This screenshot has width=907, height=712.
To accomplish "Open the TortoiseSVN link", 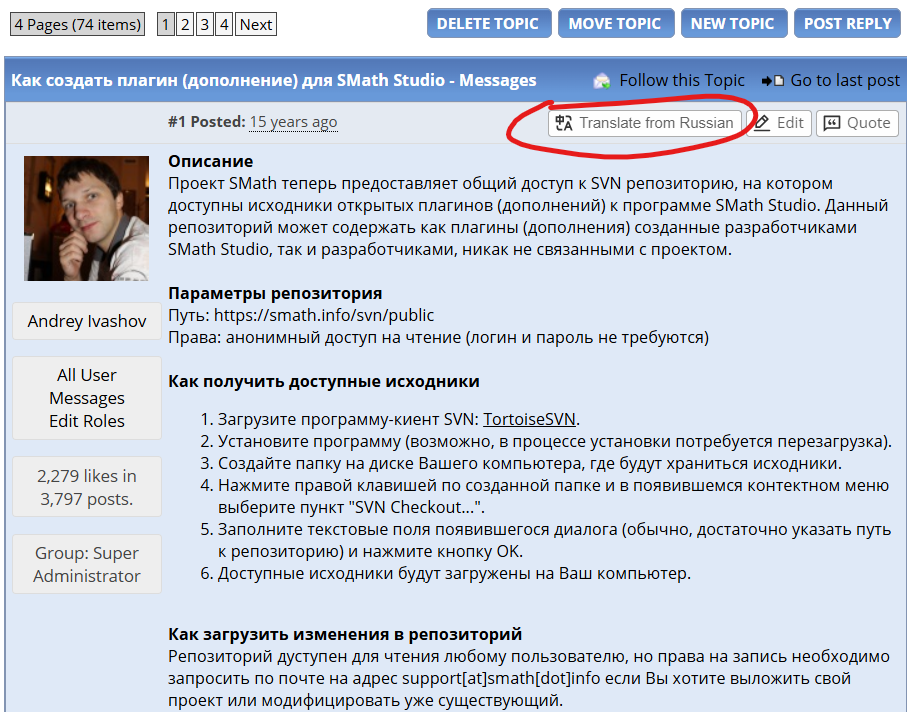I will (x=530, y=419).
